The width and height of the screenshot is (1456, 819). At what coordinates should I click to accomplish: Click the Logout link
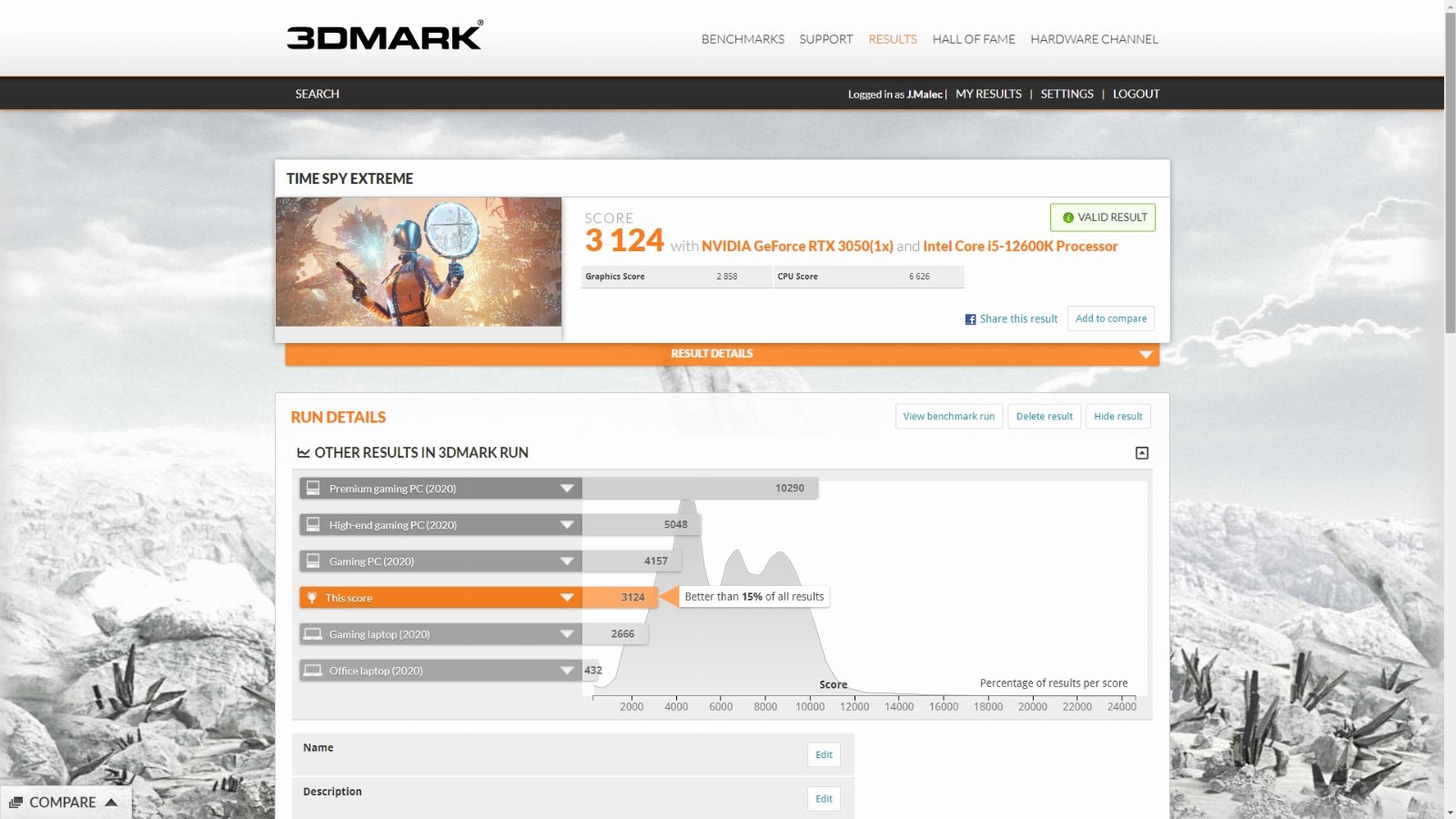(x=1136, y=94)
